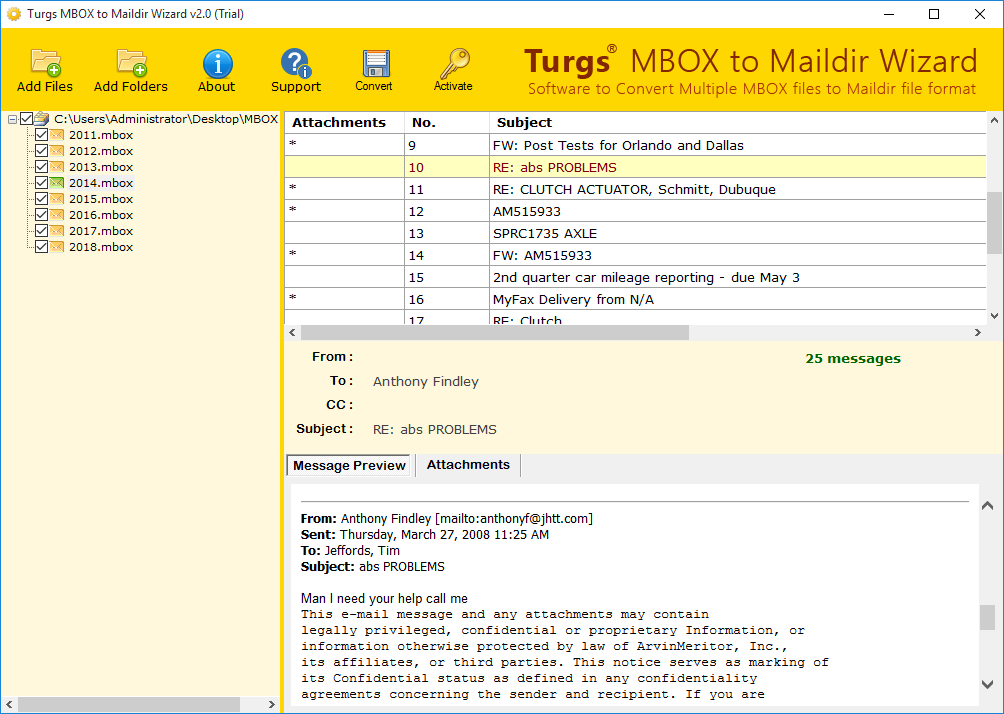
Task: Click the No. column header
Action: pos(447,122)
